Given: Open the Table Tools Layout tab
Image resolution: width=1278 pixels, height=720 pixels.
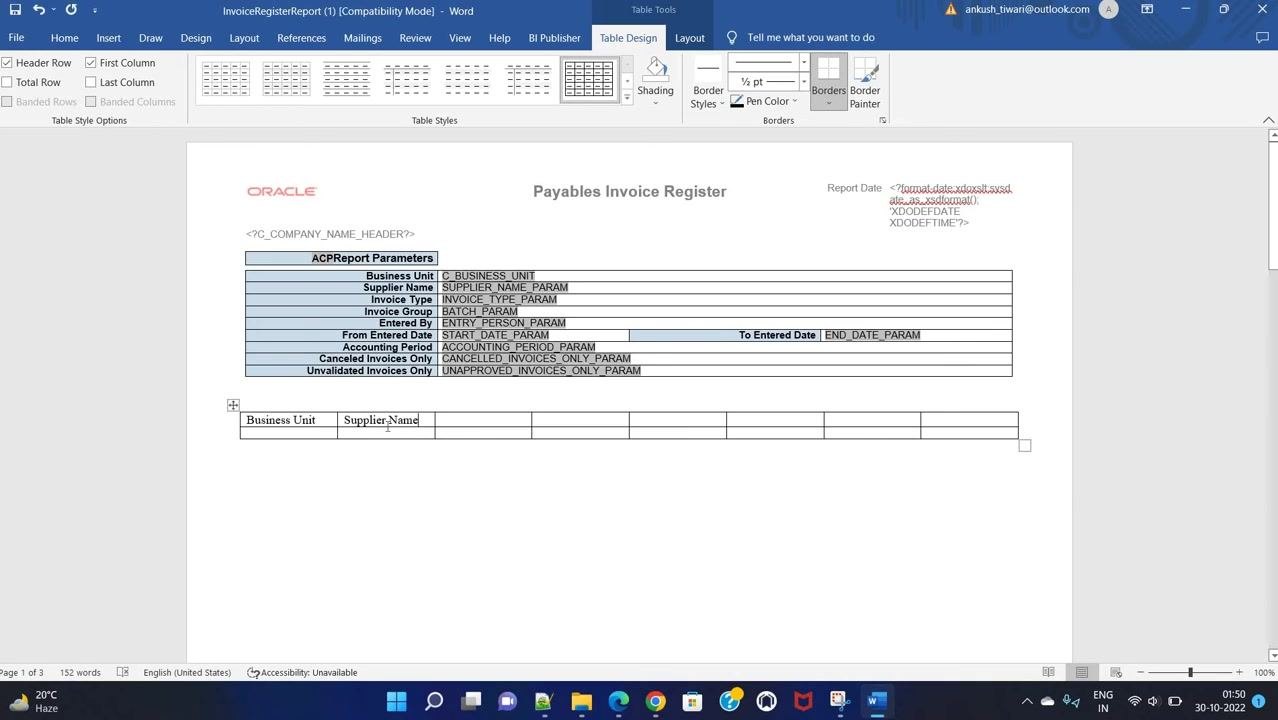Looking at the screenshot, I should tap(690, 38).
